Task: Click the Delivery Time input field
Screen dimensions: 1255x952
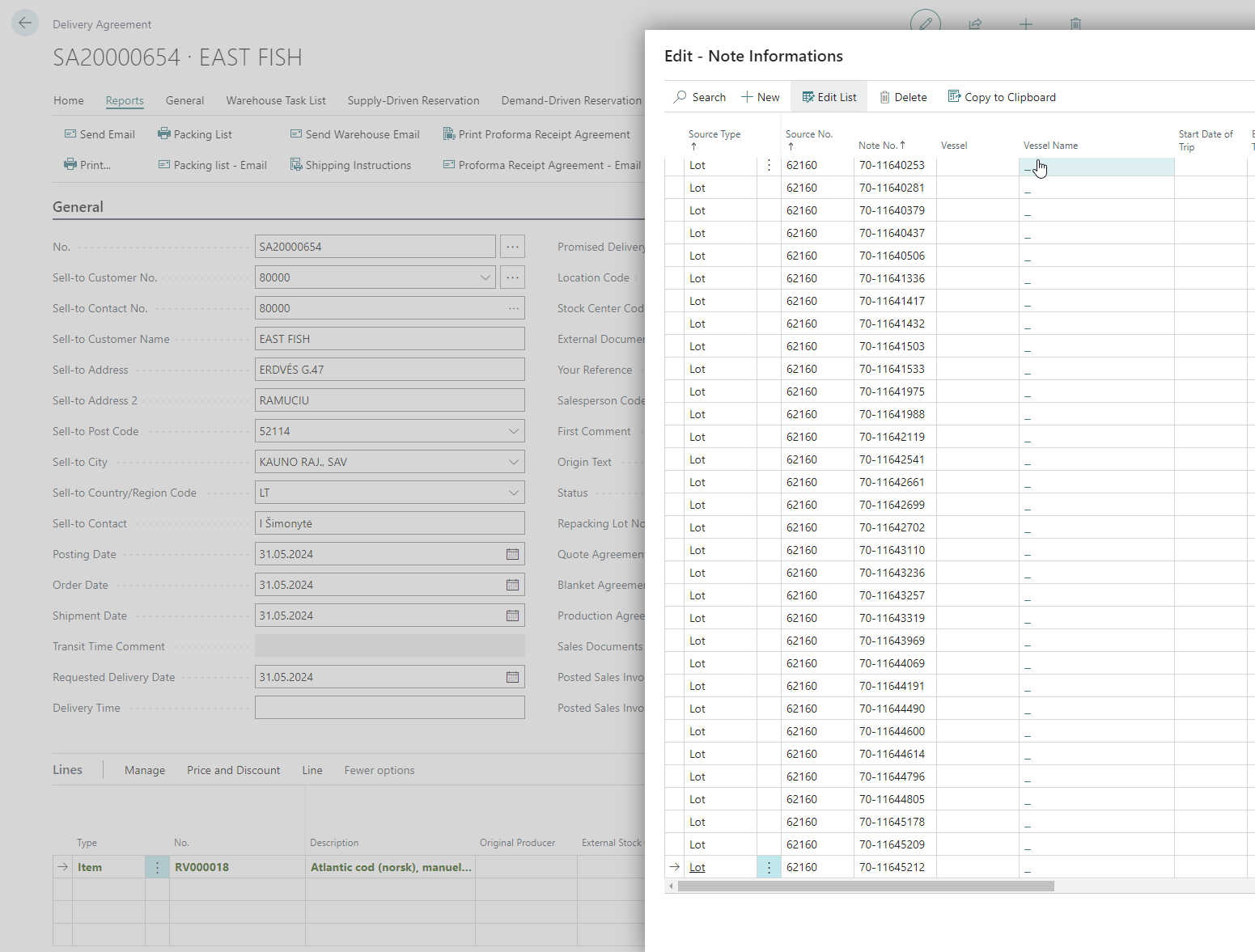Action: point(389,708)
